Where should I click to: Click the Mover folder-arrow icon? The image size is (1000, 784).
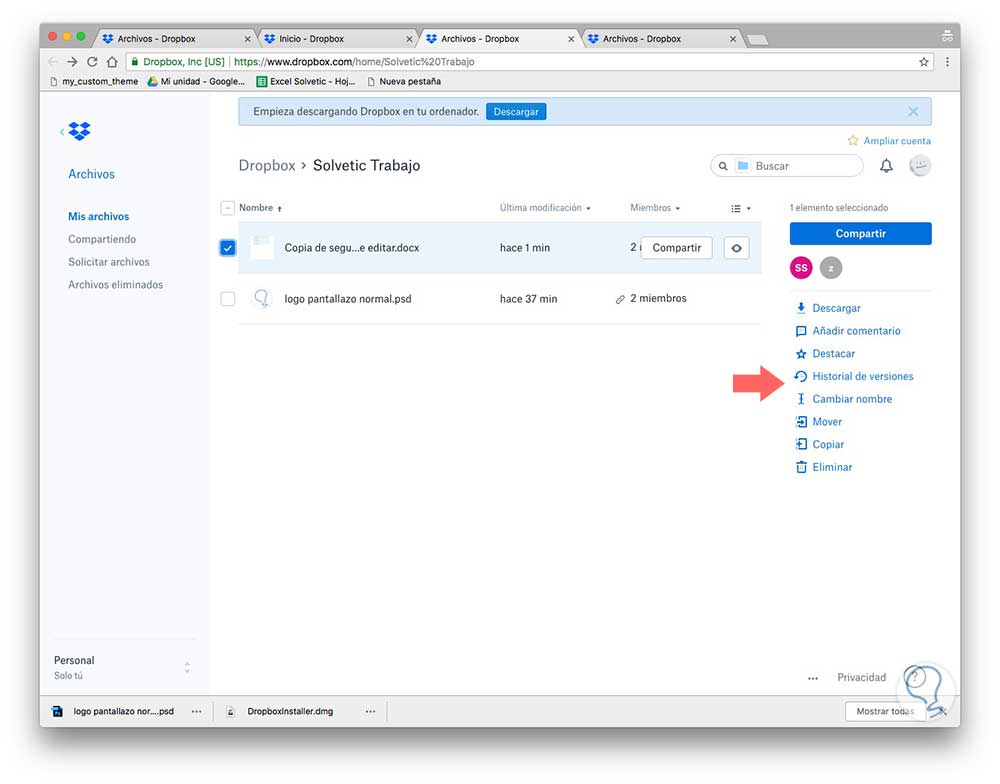tap(801, 422)
